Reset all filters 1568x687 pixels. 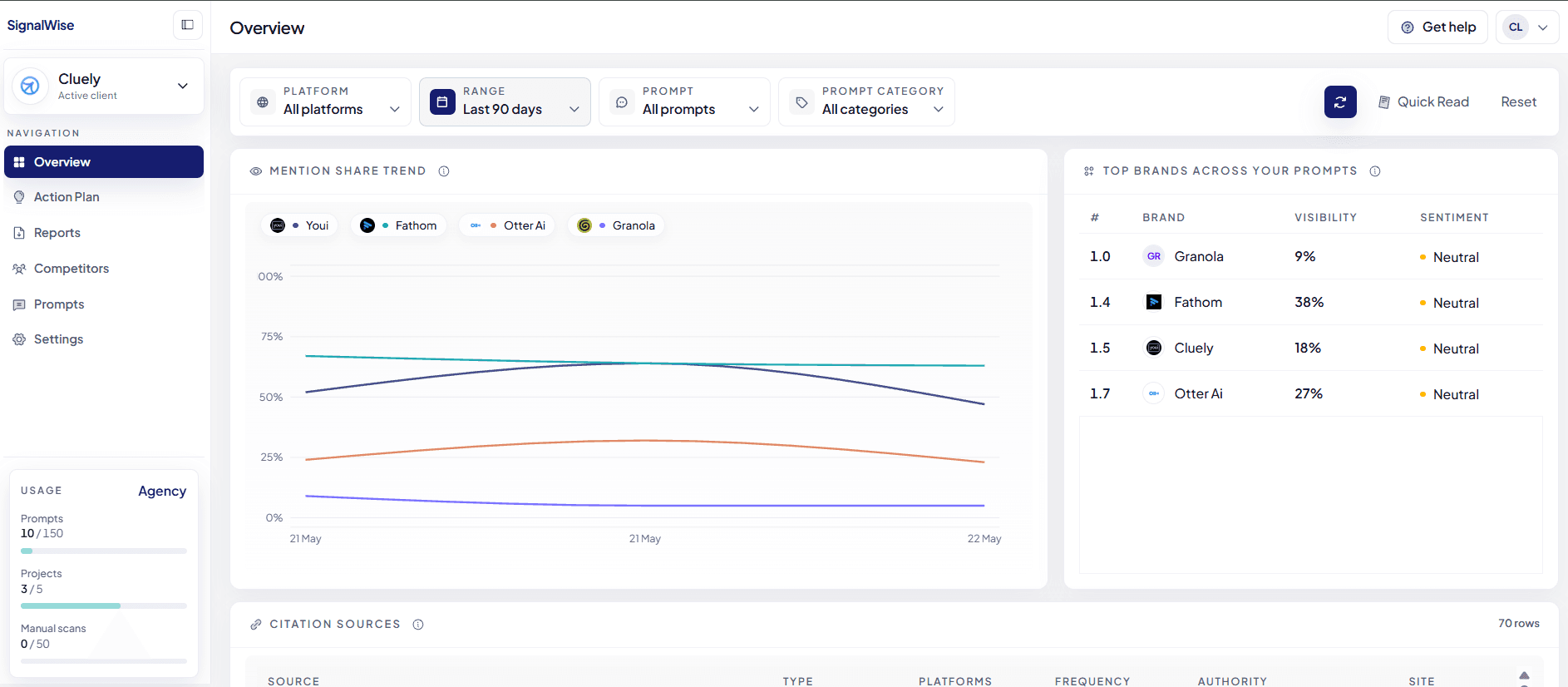(x=1518, y=101)
